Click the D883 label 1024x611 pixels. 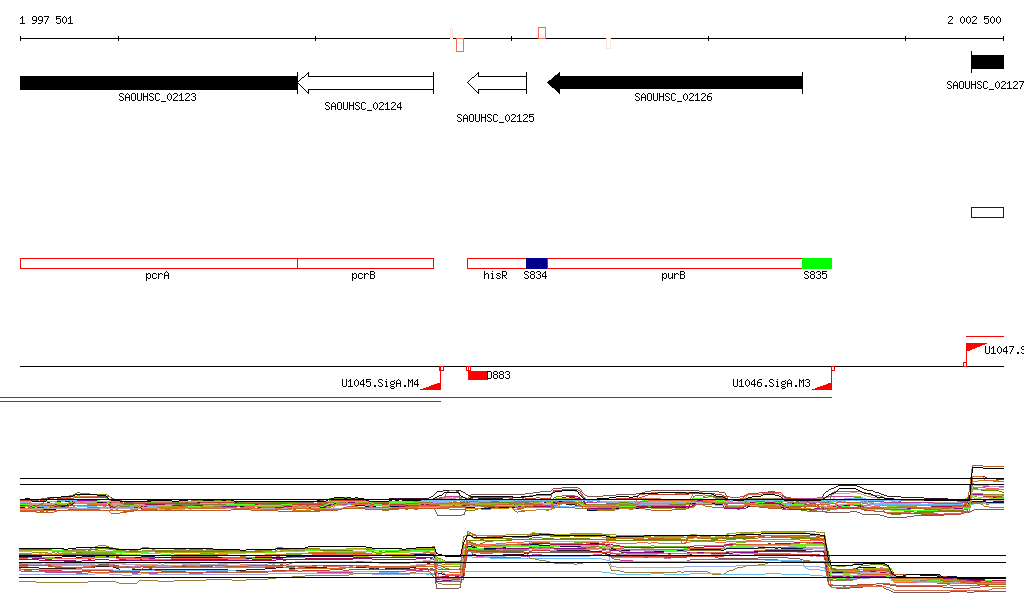(499, 375)
